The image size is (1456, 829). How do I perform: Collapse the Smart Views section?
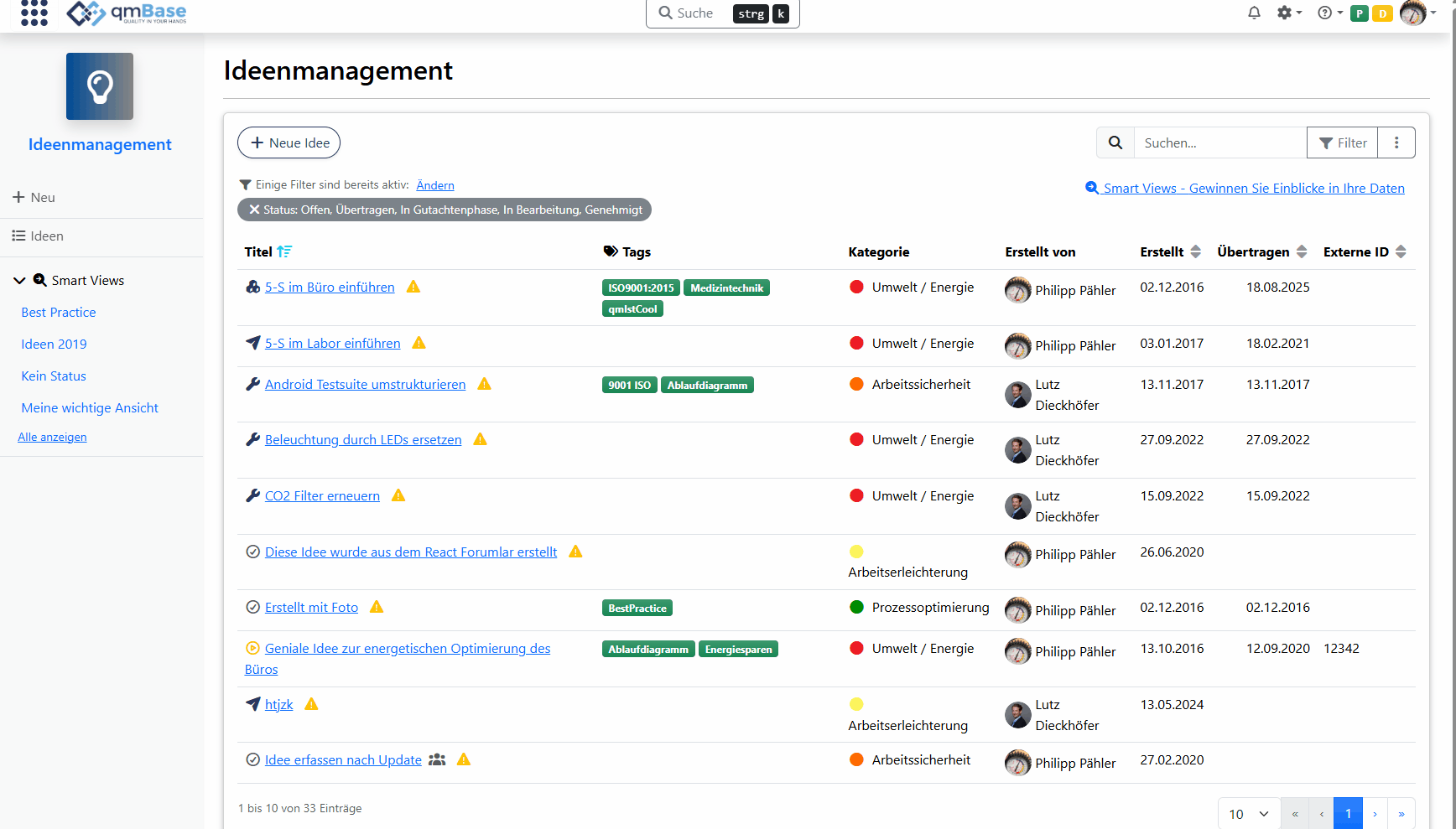click(x=19, y=281)
